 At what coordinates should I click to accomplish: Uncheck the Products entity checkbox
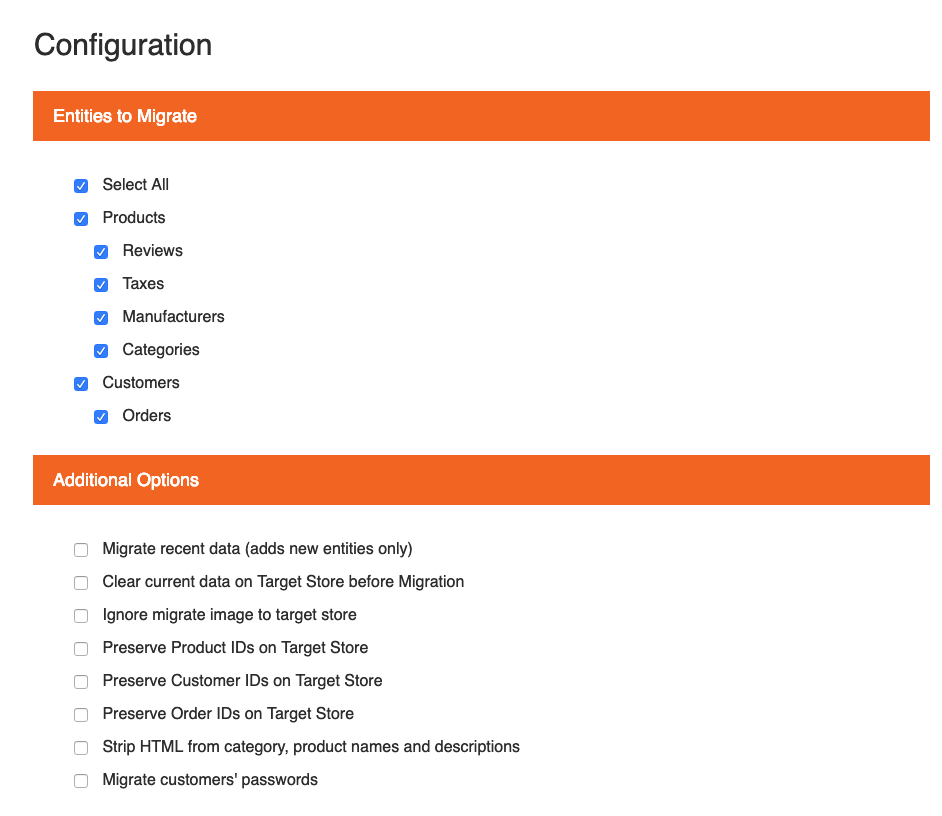pyautogui.click(x=80, y=219)
